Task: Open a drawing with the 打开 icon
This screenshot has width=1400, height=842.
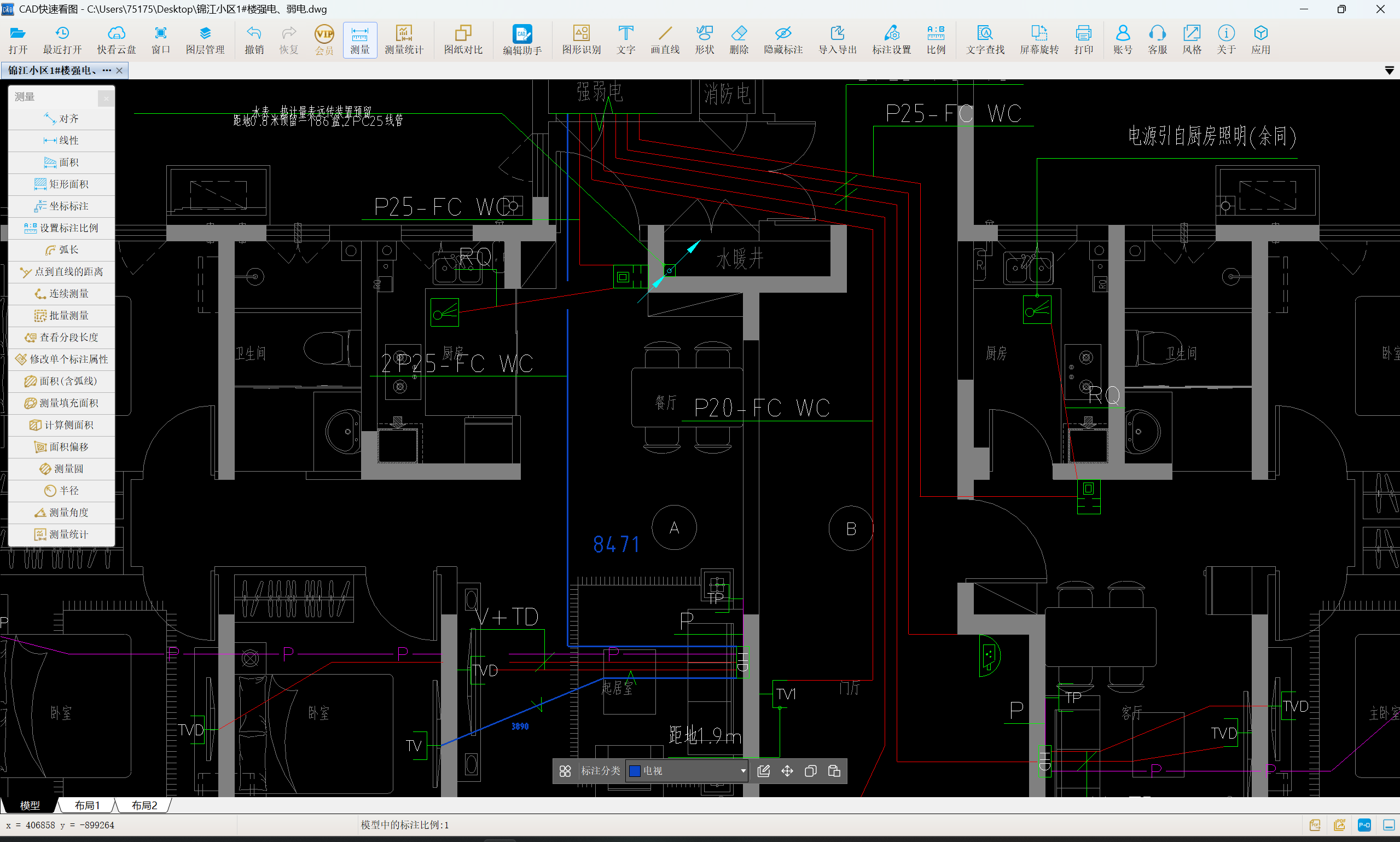Action: point(18,40)
